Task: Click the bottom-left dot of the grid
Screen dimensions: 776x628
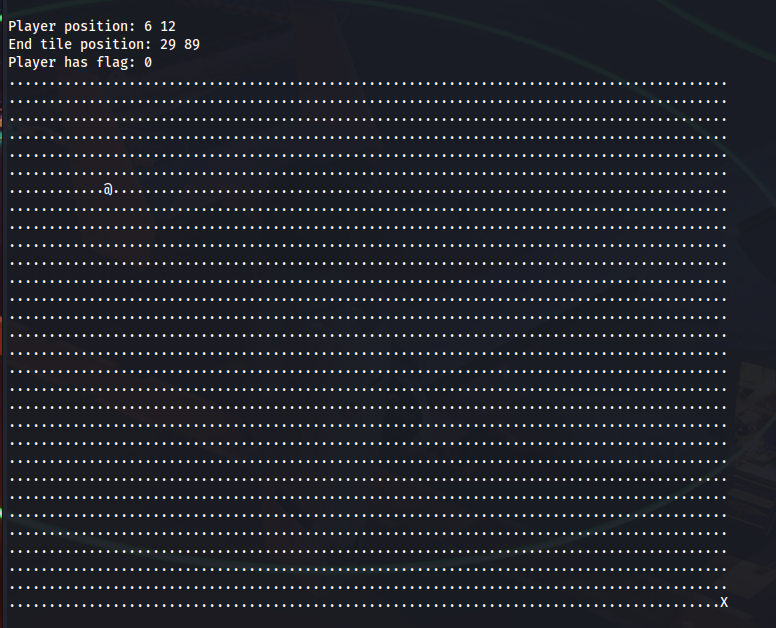Action: (x=12, y=605)
